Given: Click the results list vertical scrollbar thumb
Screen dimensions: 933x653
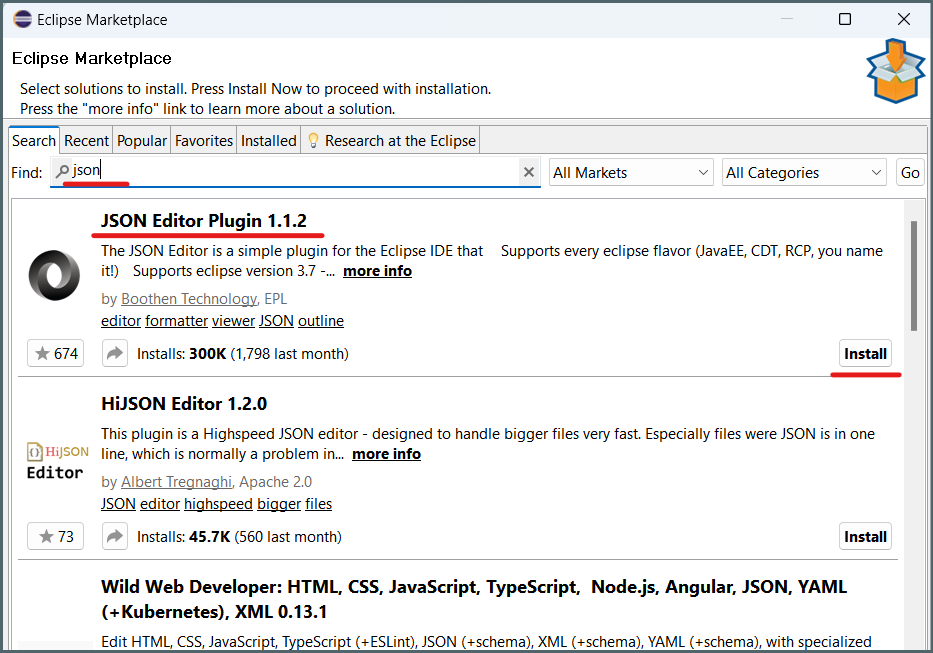Looking at the screenshot, I should pyautogui.click(x=913, y=276).
